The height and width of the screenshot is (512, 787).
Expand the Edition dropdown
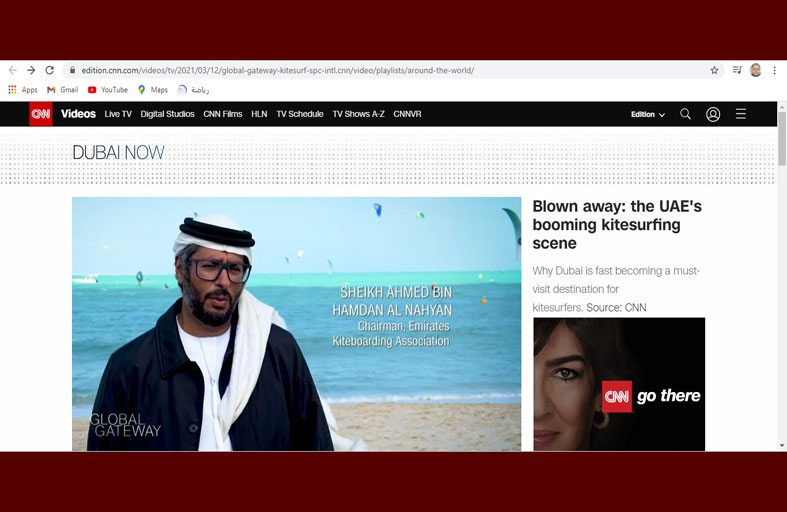[647, 115]
